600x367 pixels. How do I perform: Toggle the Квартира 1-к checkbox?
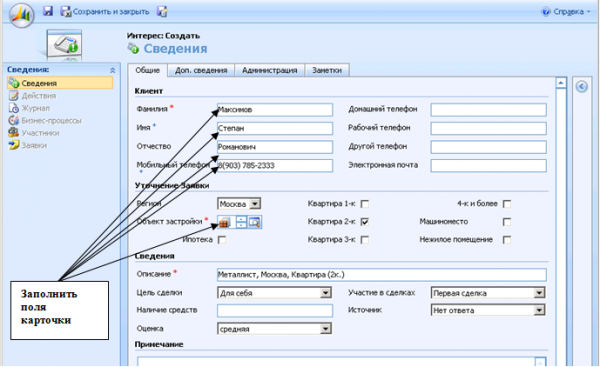point(365,204)
